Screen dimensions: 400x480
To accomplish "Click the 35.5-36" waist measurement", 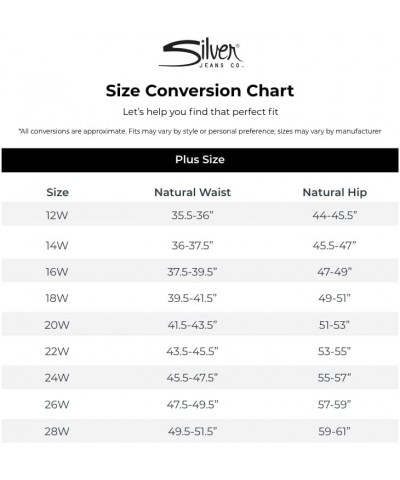I will [192, 215].
